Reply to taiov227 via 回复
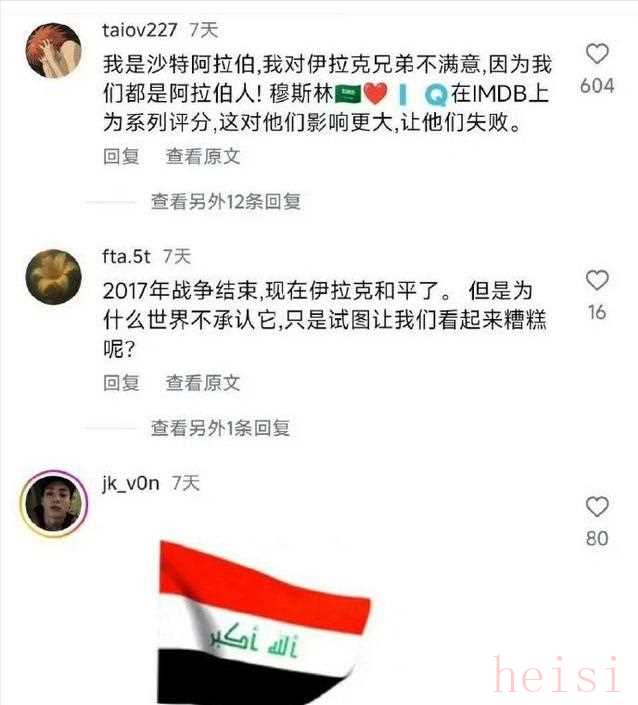Screen dimensions: 638x705 tap(121, 156)
